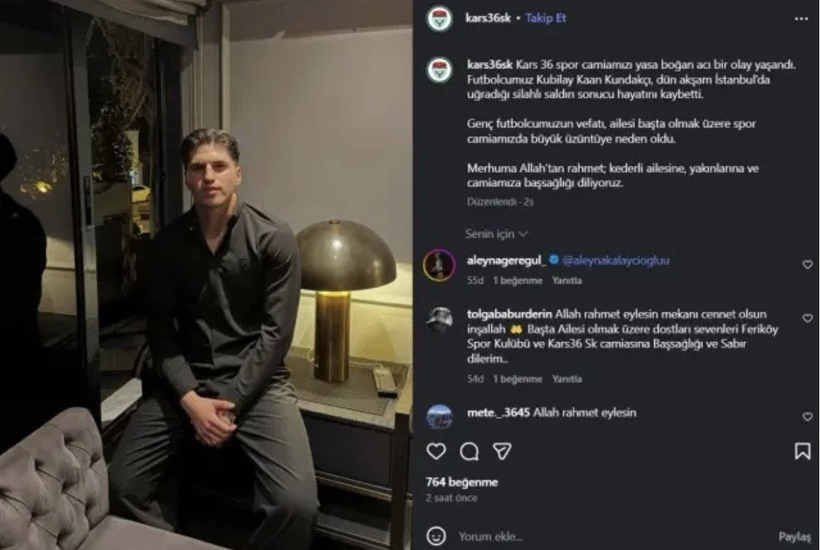The height and width of the screenshot is (550, 820).
Task: Open kars36sk profile picture in header
Action: click(x=439, y=18)
